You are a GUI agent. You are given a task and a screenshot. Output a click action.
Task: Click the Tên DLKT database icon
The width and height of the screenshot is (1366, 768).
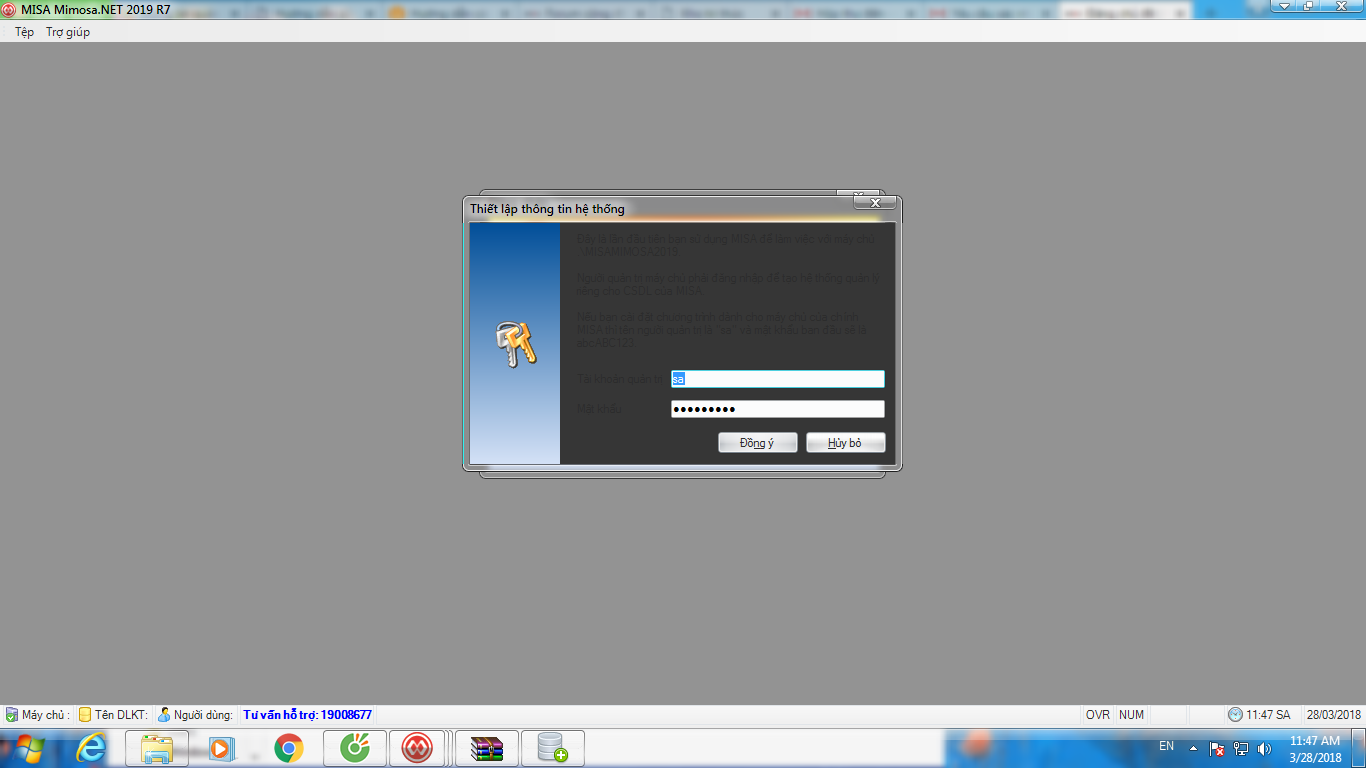click(x=86, y=715)
